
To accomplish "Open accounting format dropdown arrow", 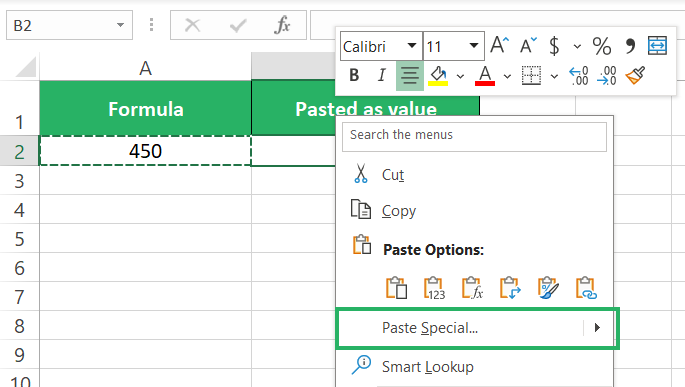I will [577, 46].
